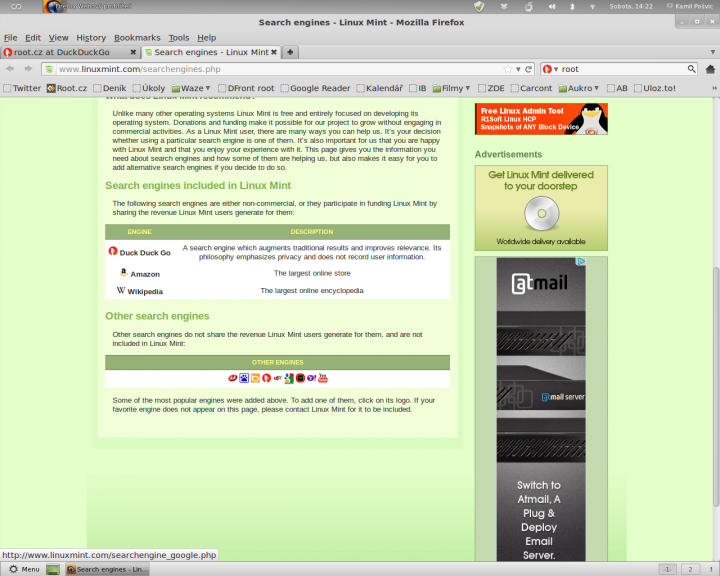Close the Search engines tab
This screenshot has width=720, height=576.
coord(274,52)
